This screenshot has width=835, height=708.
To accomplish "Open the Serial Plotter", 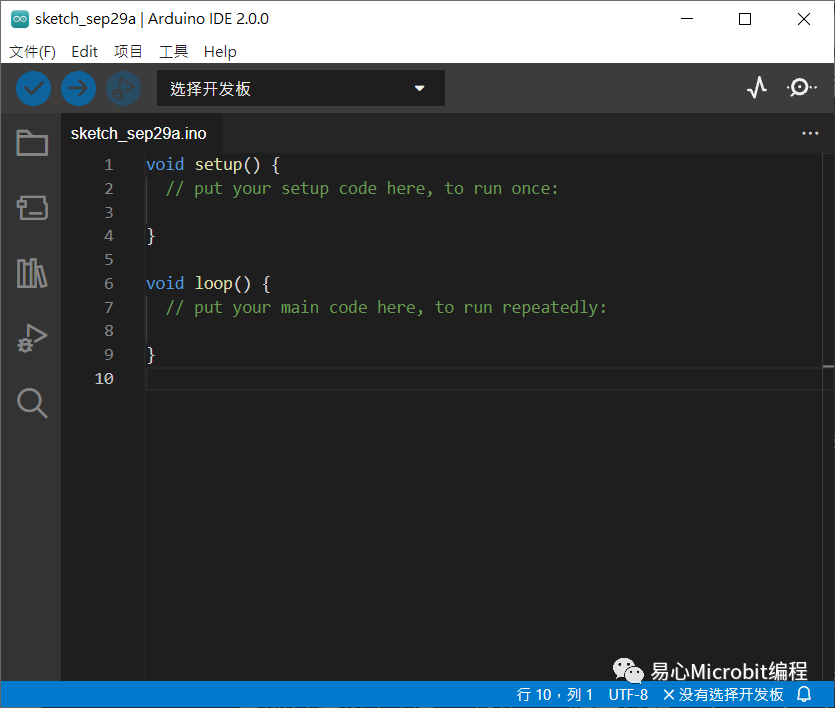I will (756, 87).
